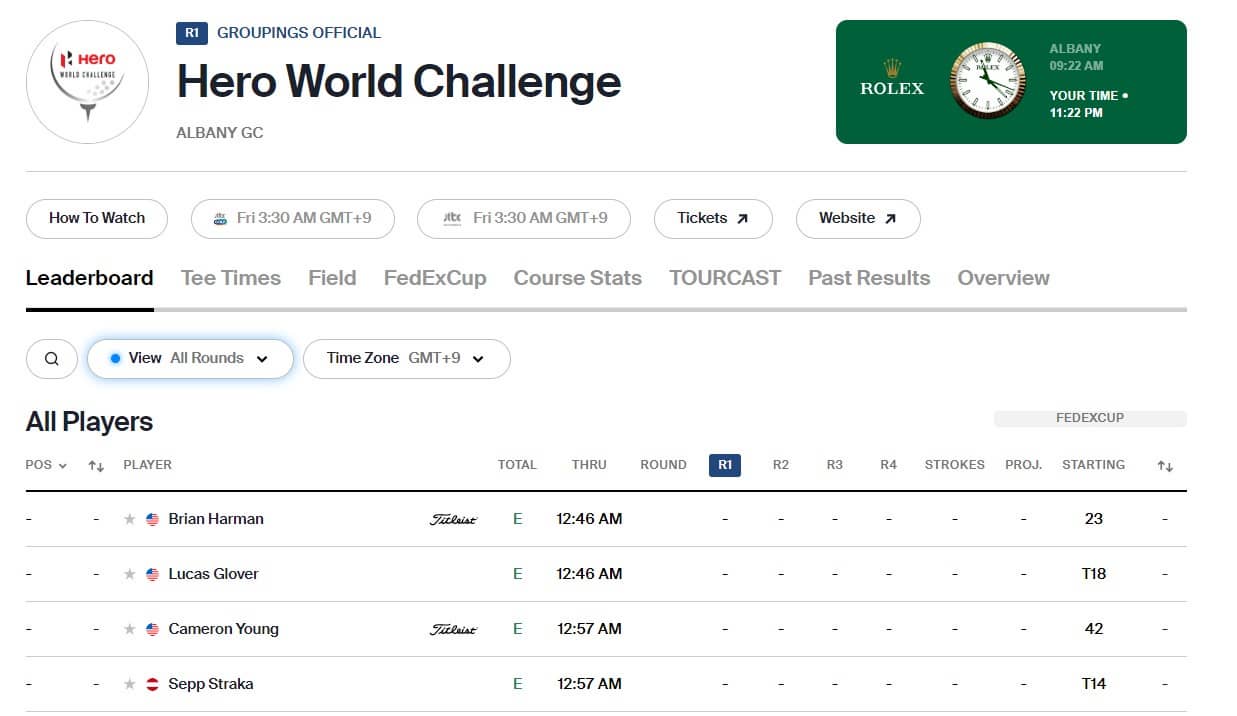
Task: Star Cameron Young as favorite
Action: pos(129,629)
